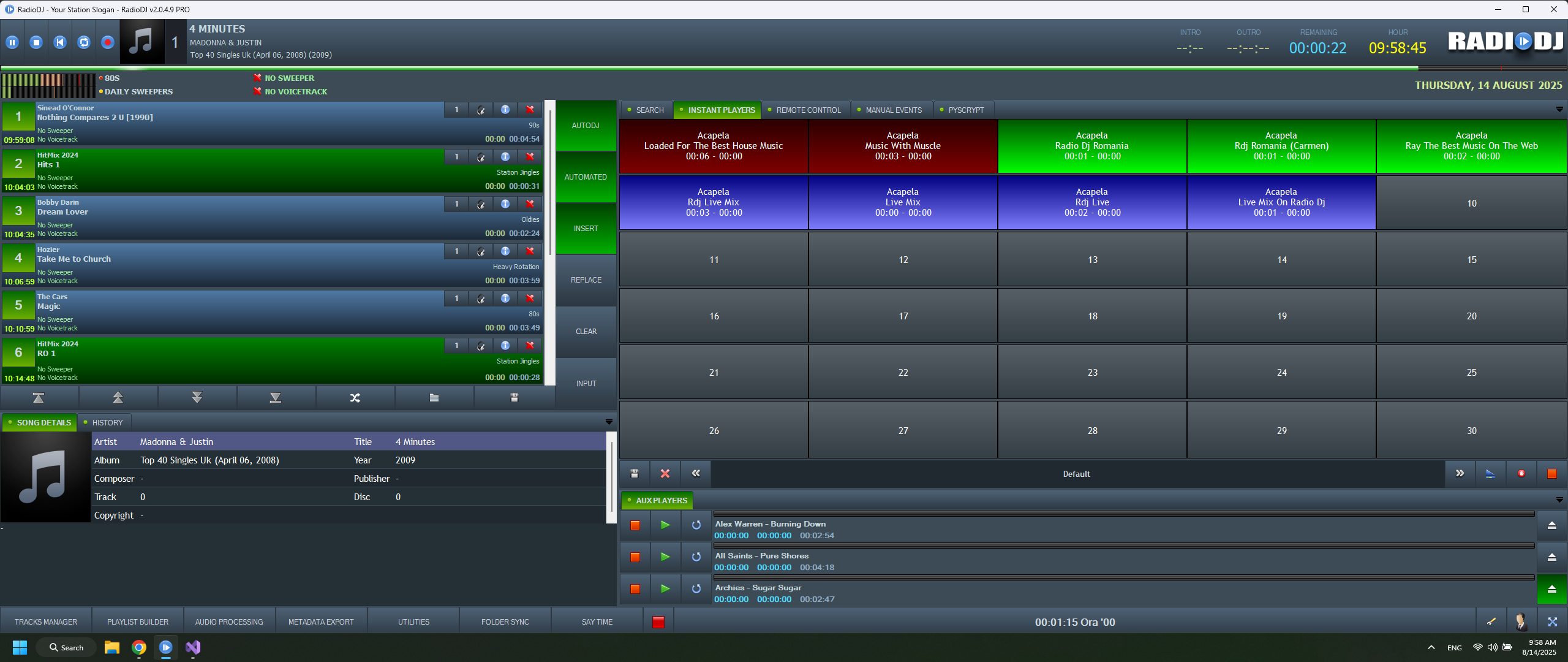Toggle the AUTODJ mode button
Screen dimensions: 1568x662
(586, 126)
